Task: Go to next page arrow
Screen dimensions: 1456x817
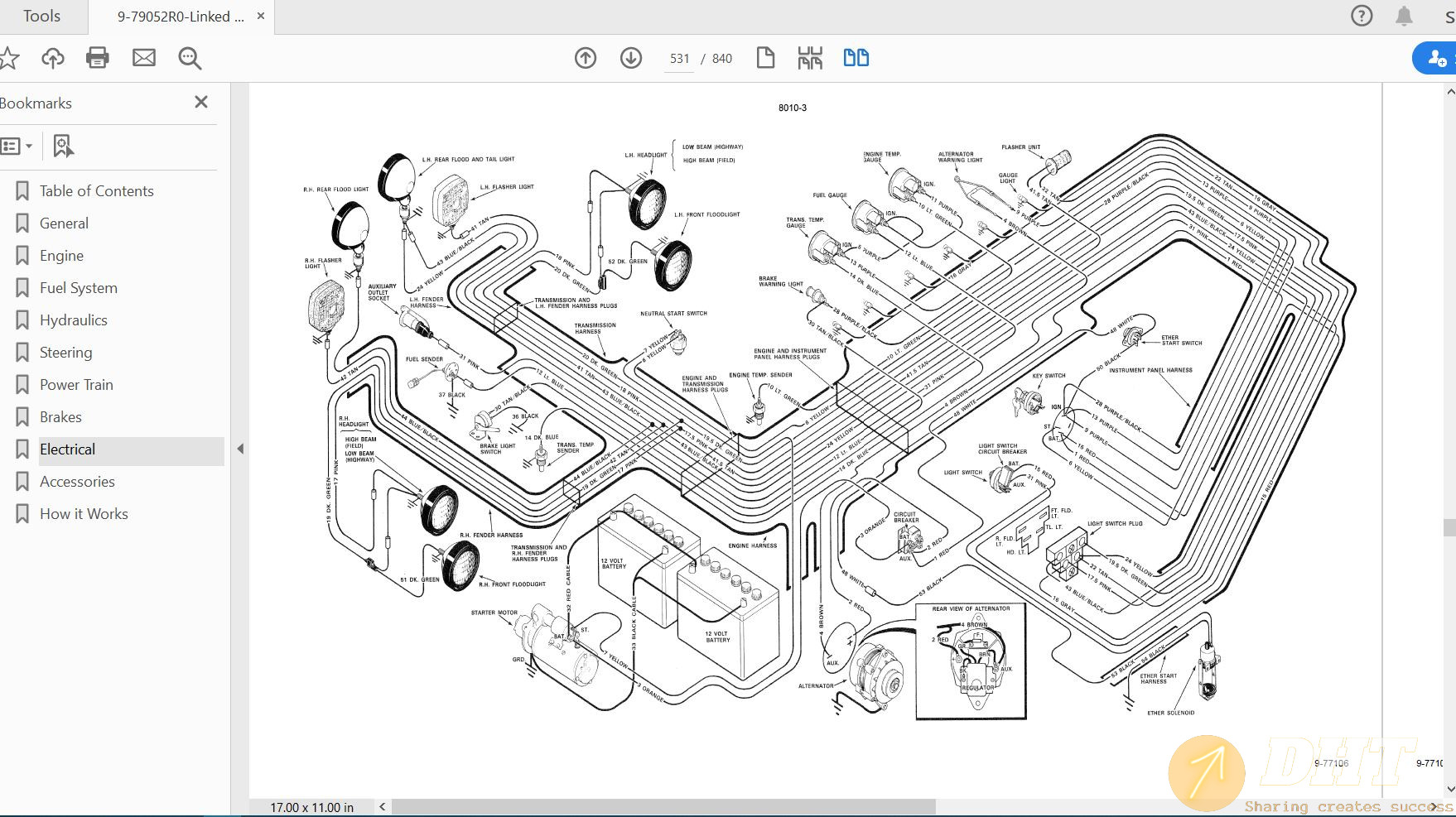Action: pos(631,58)
